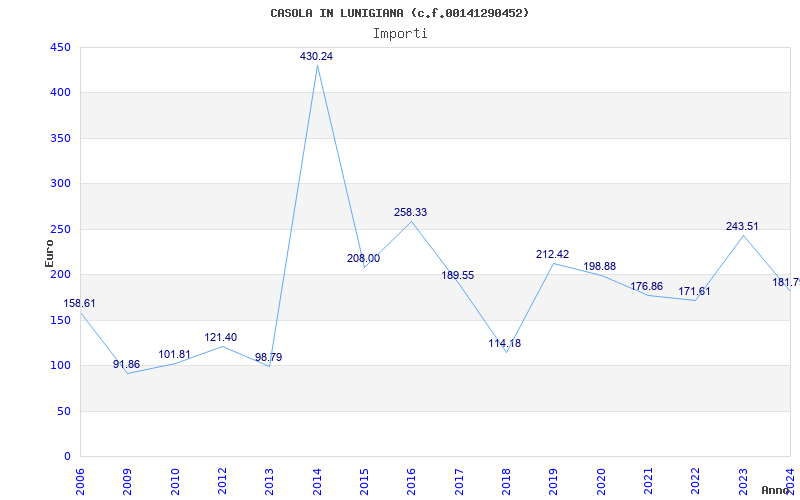
Task: Select the 189.55 data label
Action: (458, 276)
